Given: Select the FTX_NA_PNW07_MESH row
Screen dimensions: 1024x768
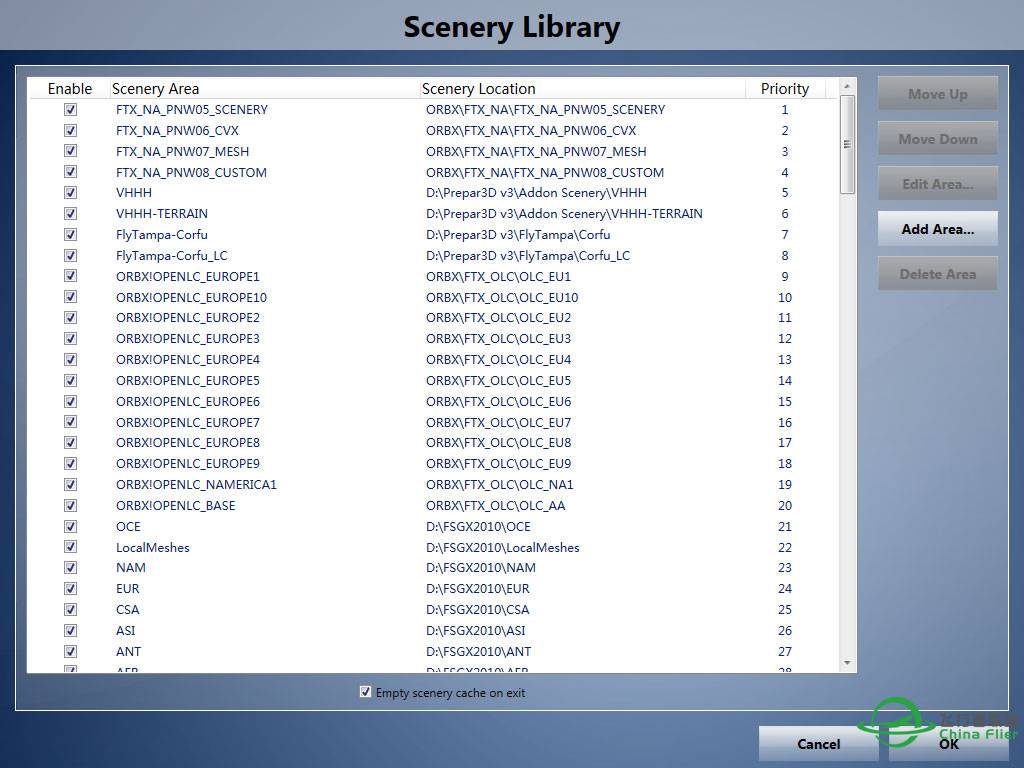Looking at the screenshot, I should 182,152.
